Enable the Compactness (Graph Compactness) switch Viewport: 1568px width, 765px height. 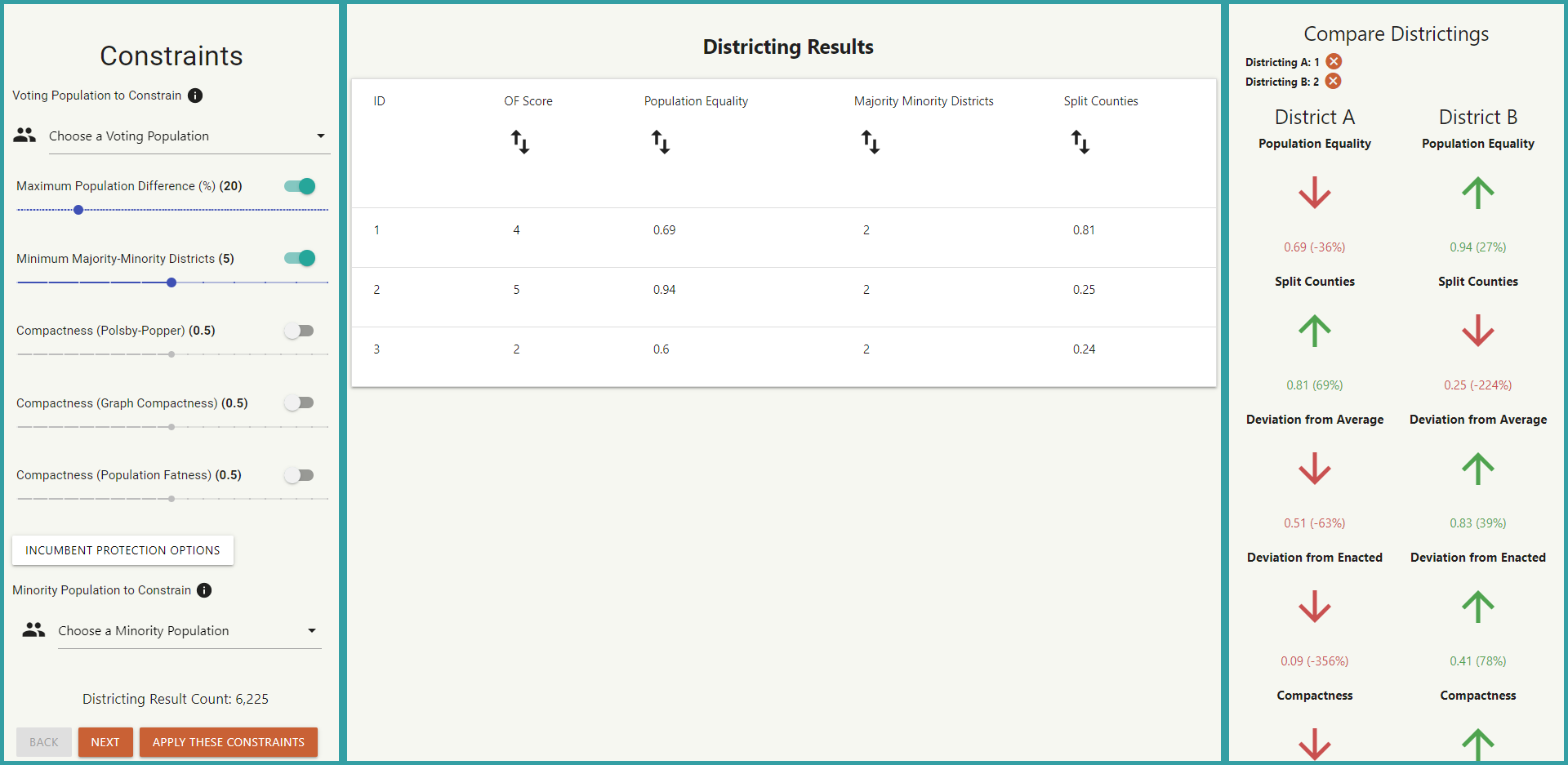(x=299, y=403)
